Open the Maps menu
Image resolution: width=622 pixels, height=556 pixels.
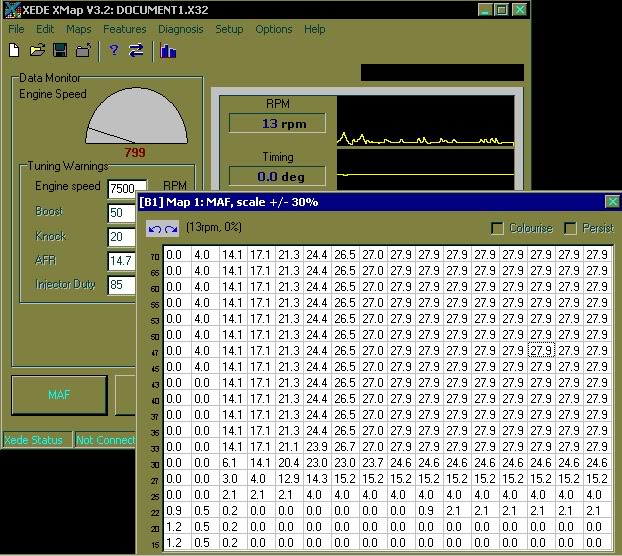pyautogui.click(x=79, y=29)
